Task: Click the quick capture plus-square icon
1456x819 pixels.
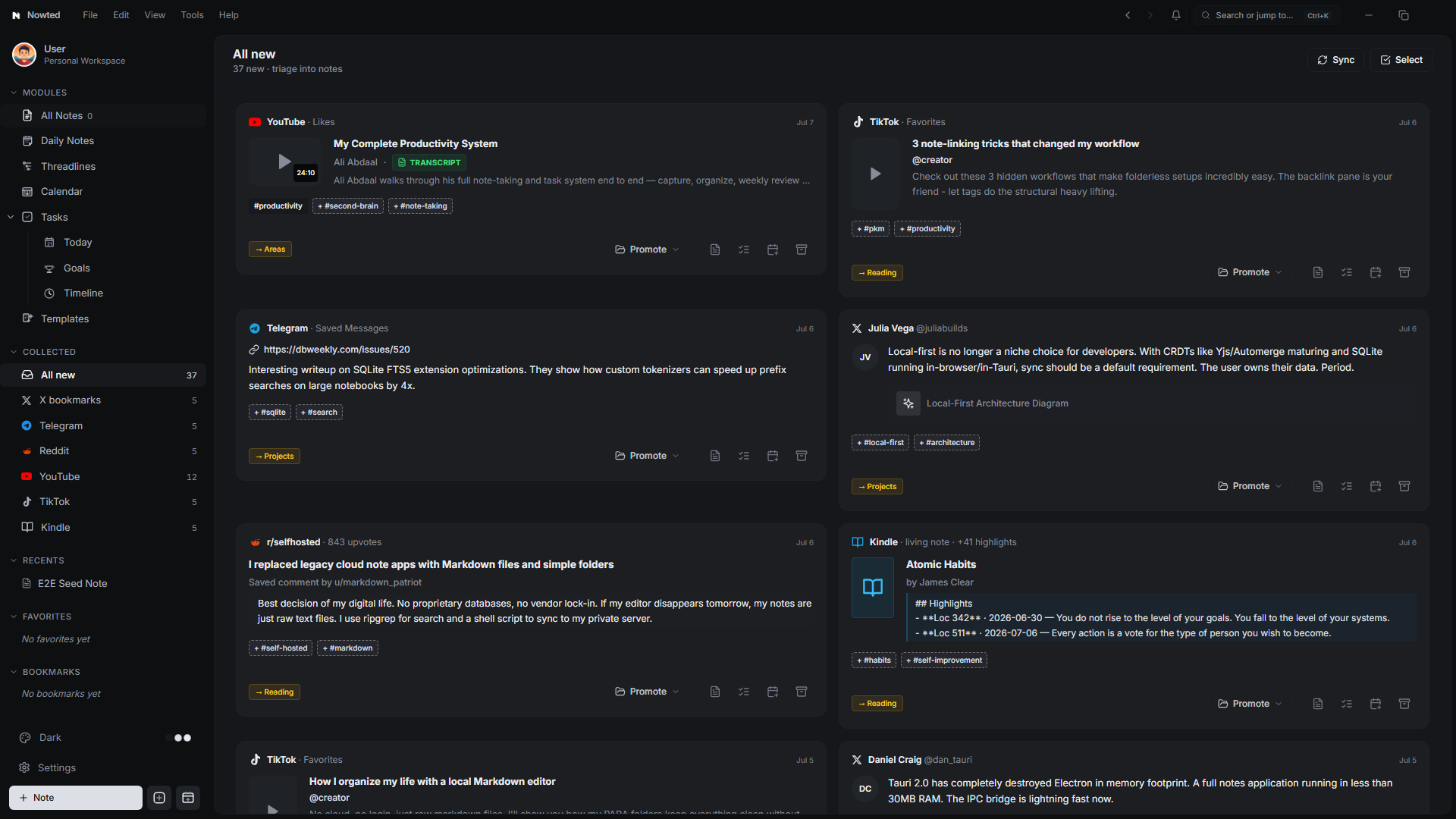Action: coord(159,798)
